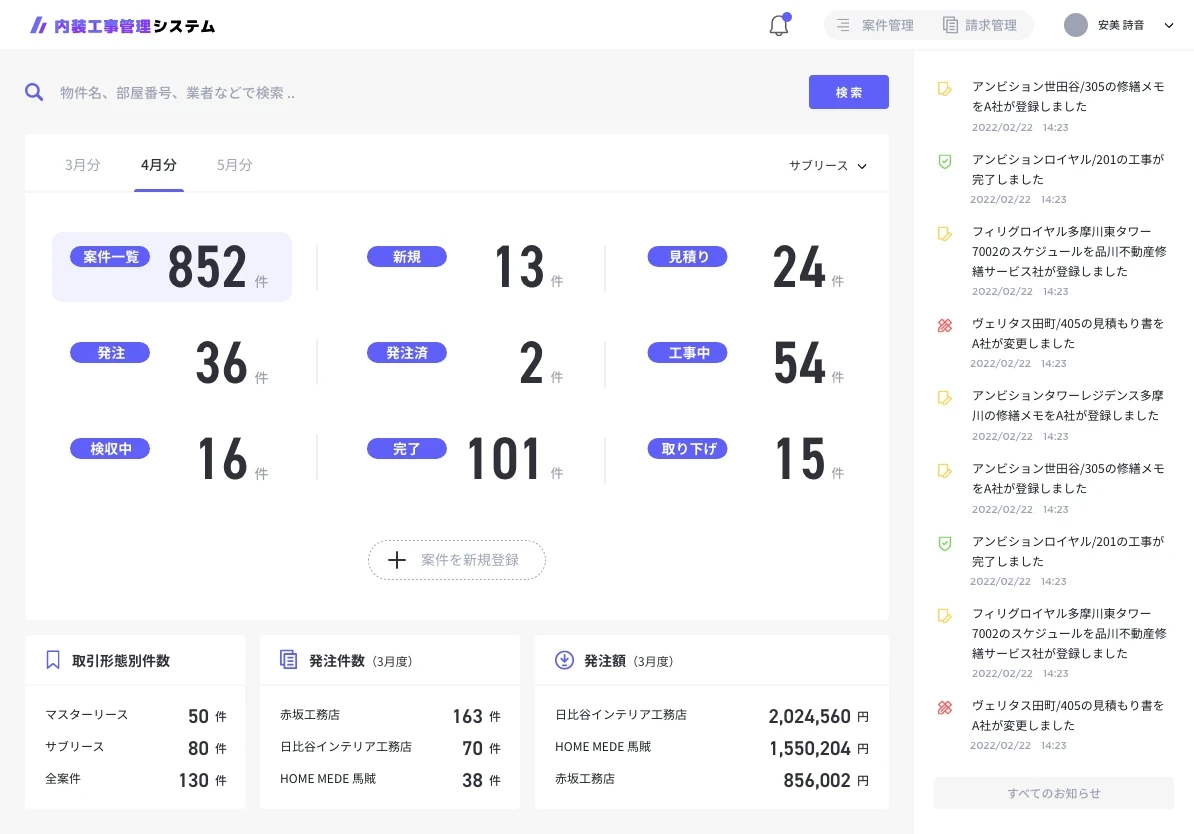Click the 内装工事管理システム title
The height and width of the screenshot is (834, 1194).
pos(135,26)
